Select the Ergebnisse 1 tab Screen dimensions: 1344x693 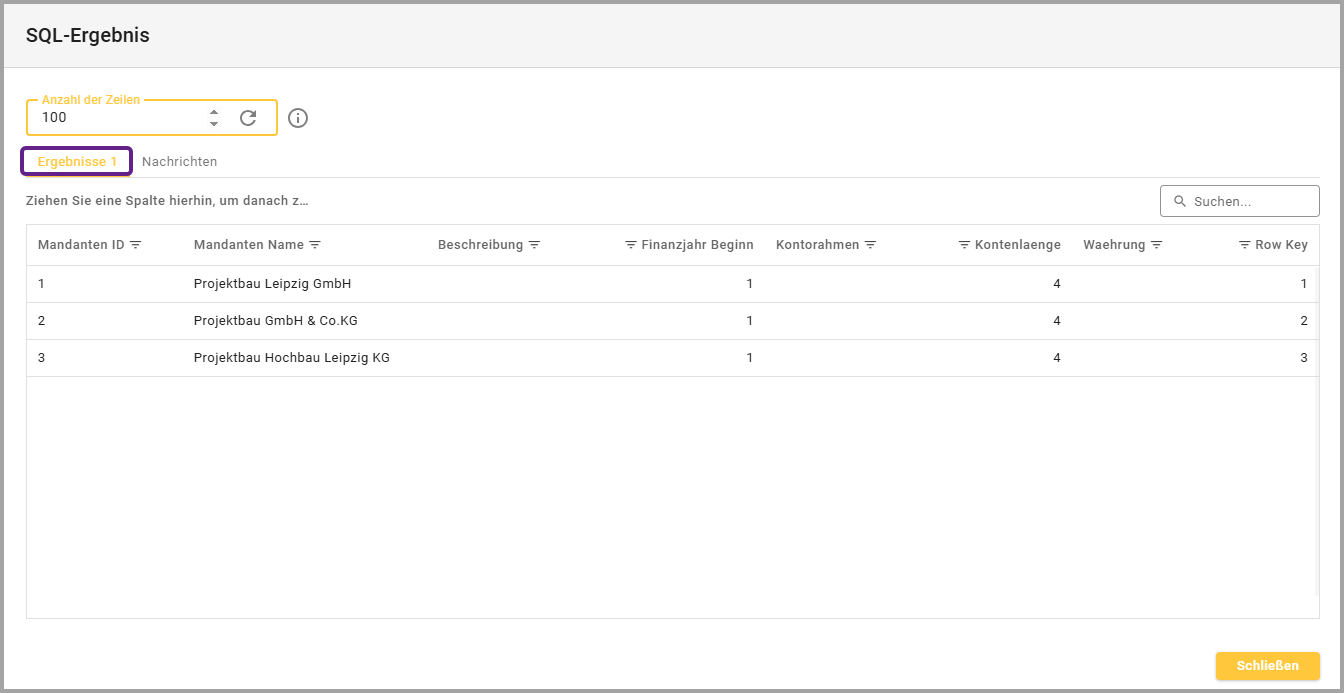pos(77,161)
